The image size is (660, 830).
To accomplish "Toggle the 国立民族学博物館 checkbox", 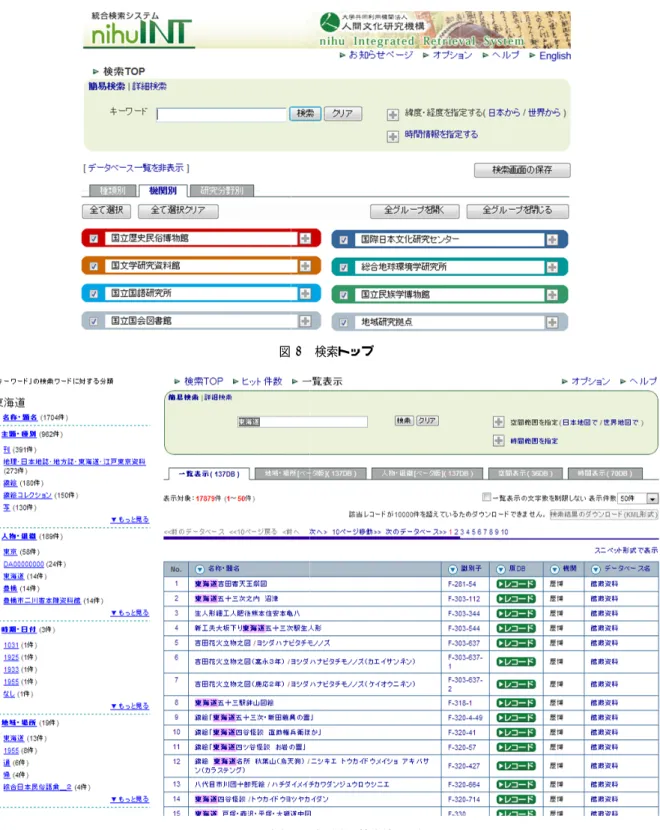I will (343, 295).
